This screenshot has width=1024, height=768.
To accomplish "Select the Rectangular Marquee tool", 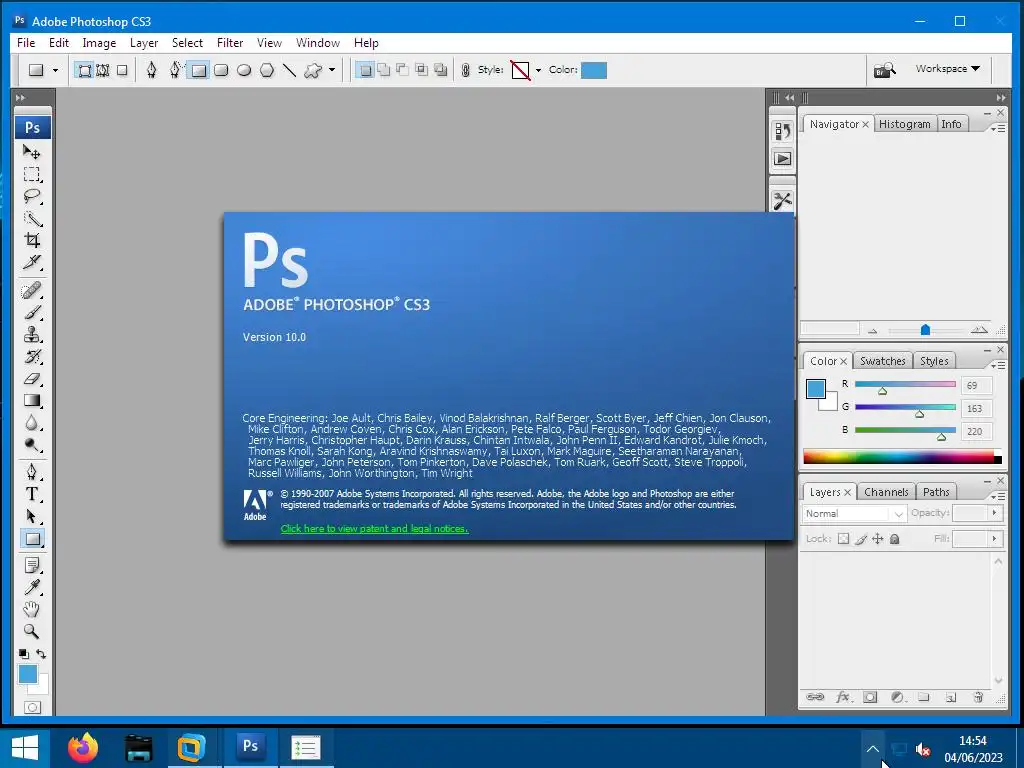I will pos(32,174).
